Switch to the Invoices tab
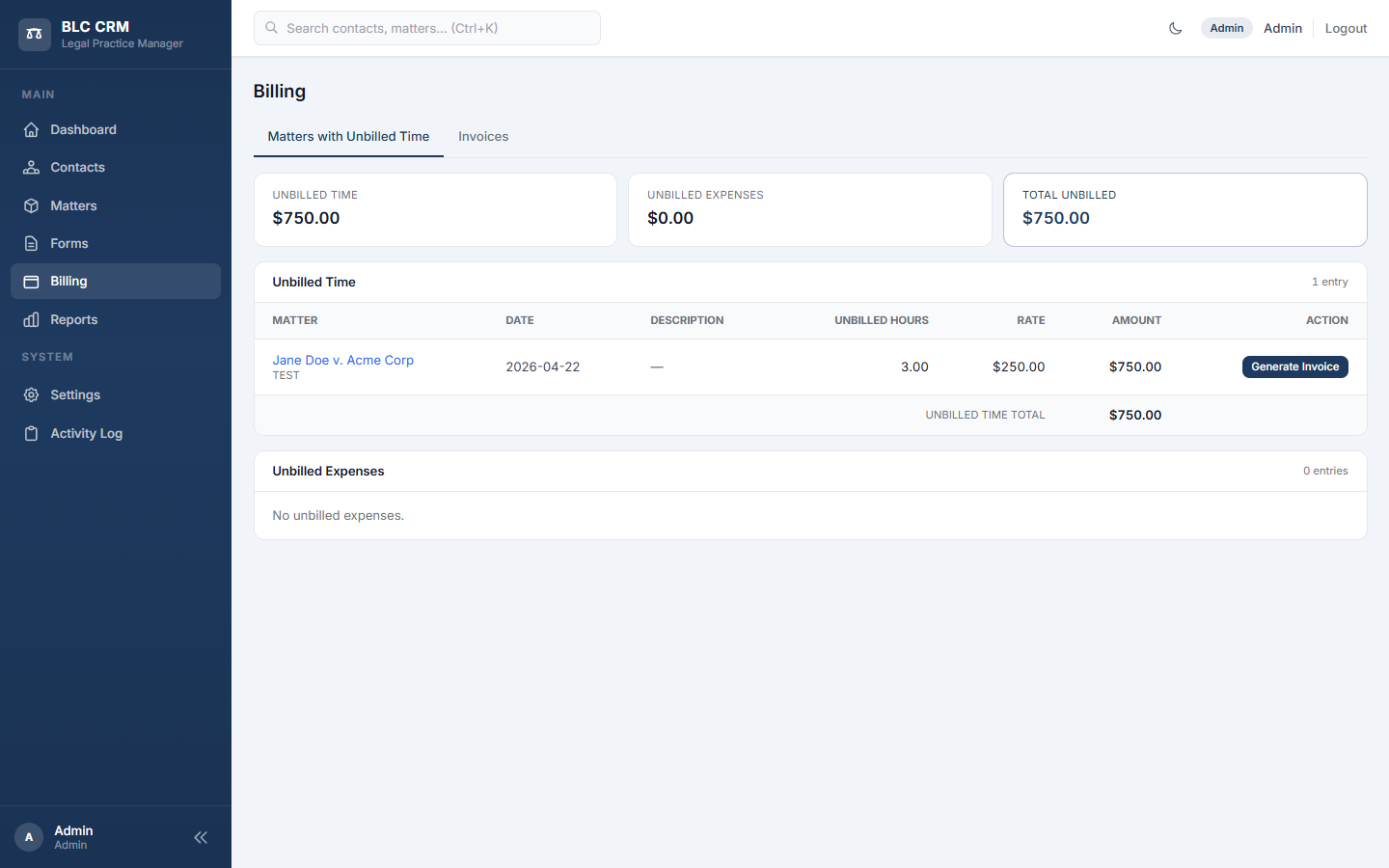Image resolution: width=1389 pixels, height=868 pixels. coord(483,137)
